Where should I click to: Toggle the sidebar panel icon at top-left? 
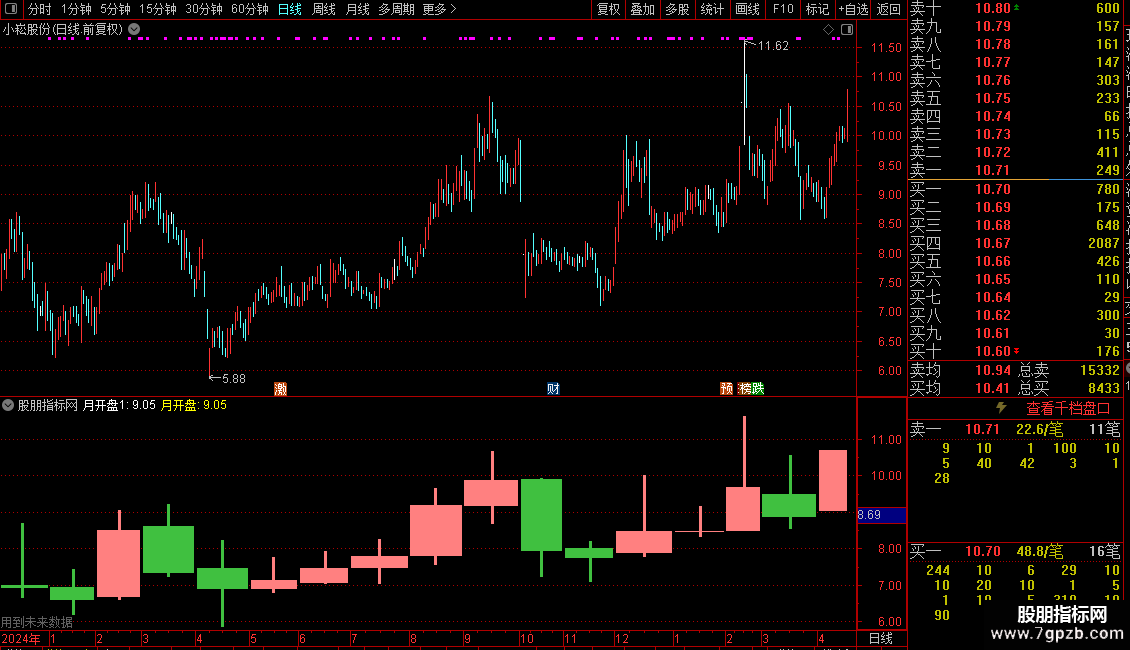pos(11,9)
